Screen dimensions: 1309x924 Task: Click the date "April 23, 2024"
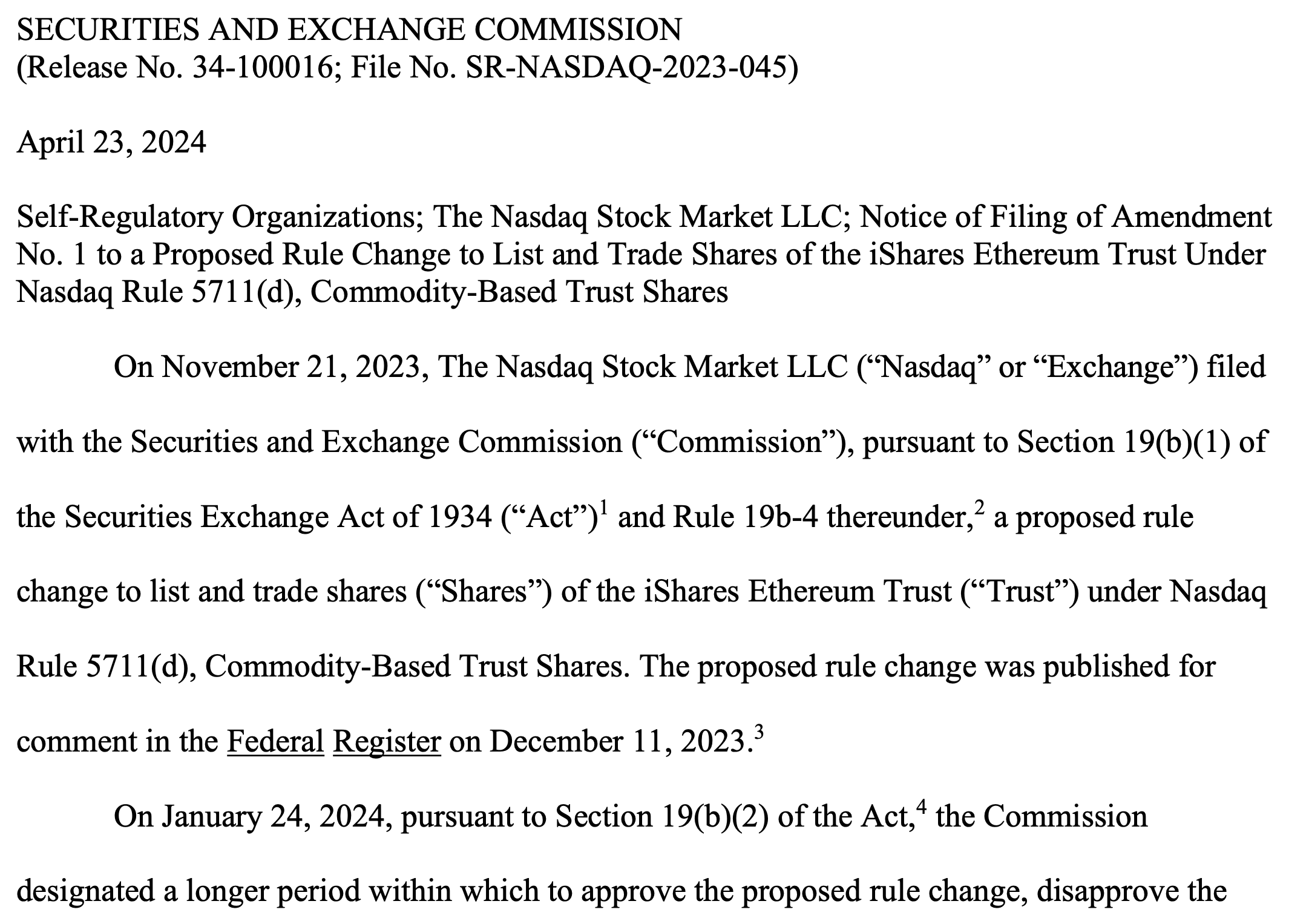(111, 142)
